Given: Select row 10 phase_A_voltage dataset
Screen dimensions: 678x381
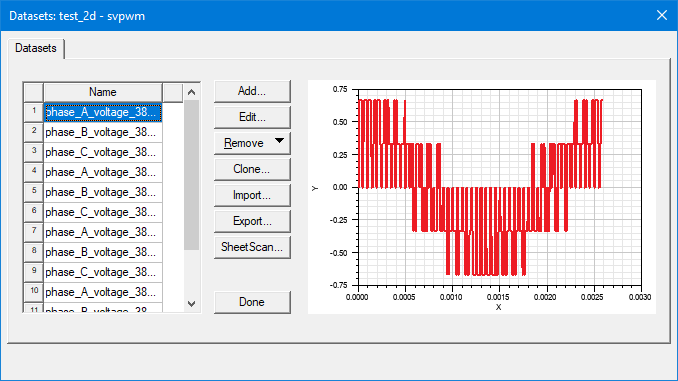Looking at the screenshot, I should pos(103,292).
